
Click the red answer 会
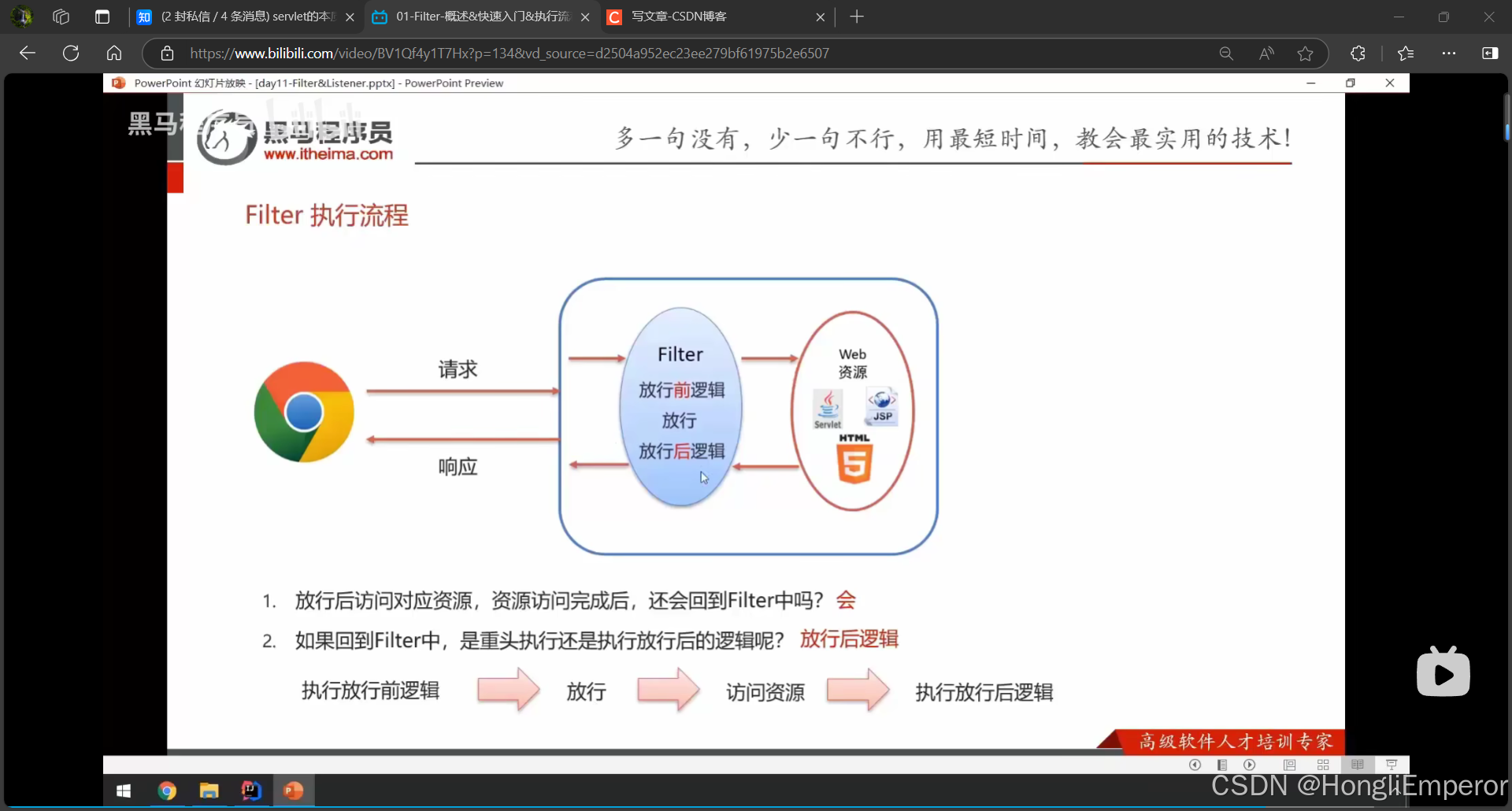(x=846, y=600)
